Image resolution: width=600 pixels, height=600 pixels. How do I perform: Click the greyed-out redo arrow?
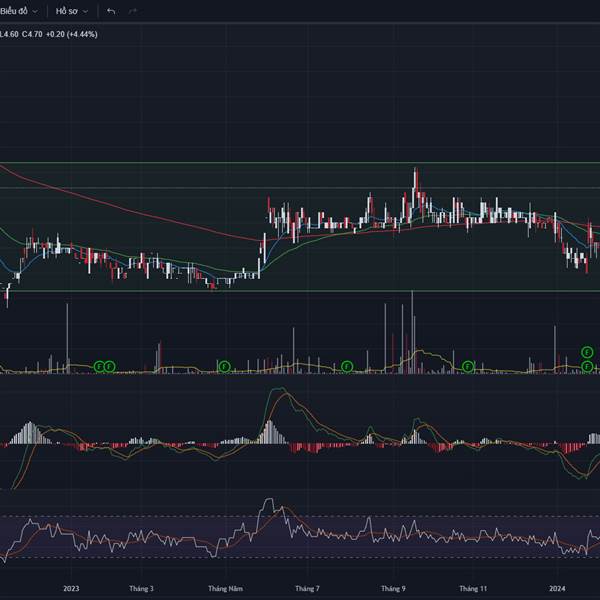coord(132,11)
